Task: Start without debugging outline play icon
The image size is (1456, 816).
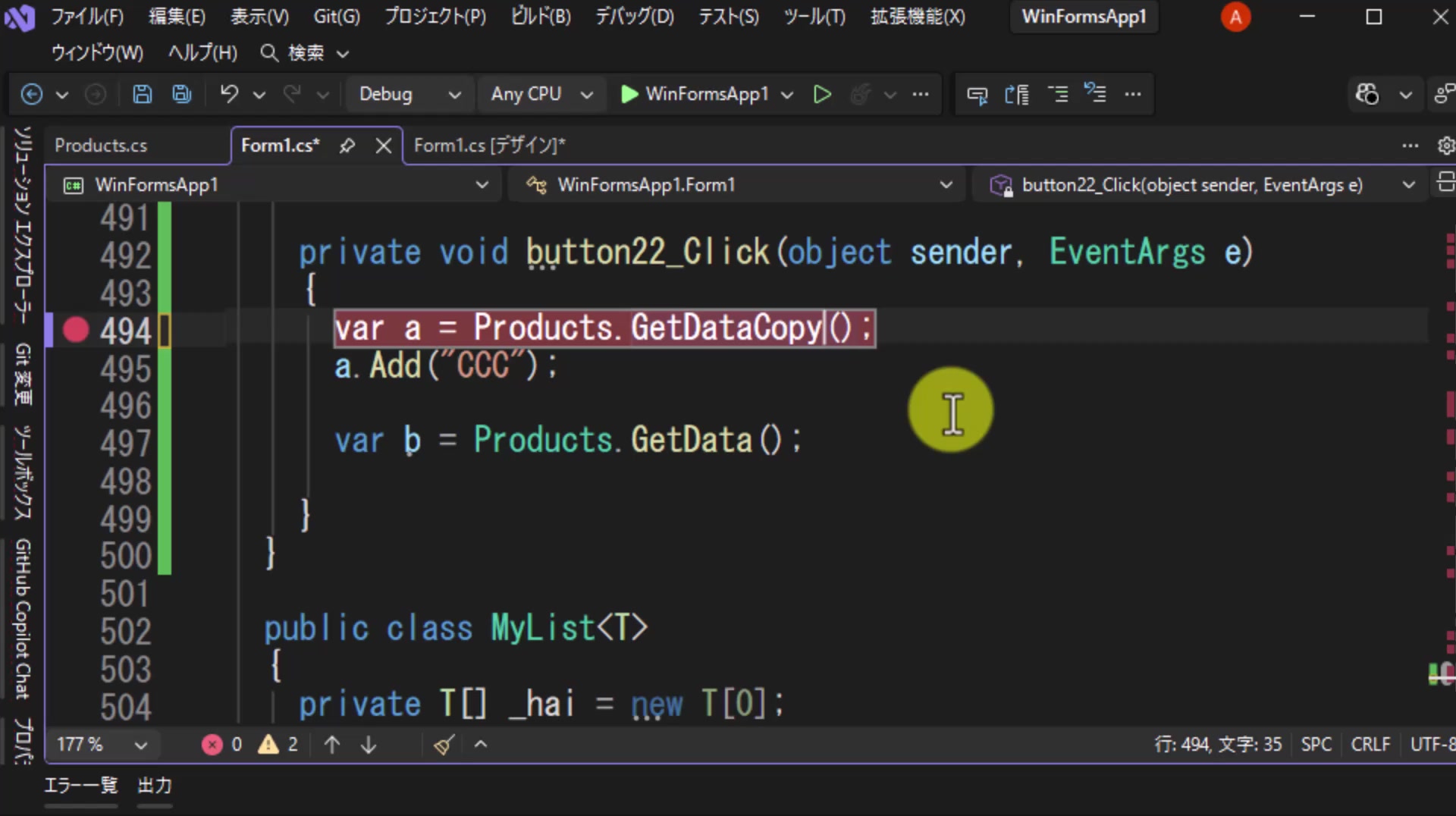Action: [x=822, y=94]
